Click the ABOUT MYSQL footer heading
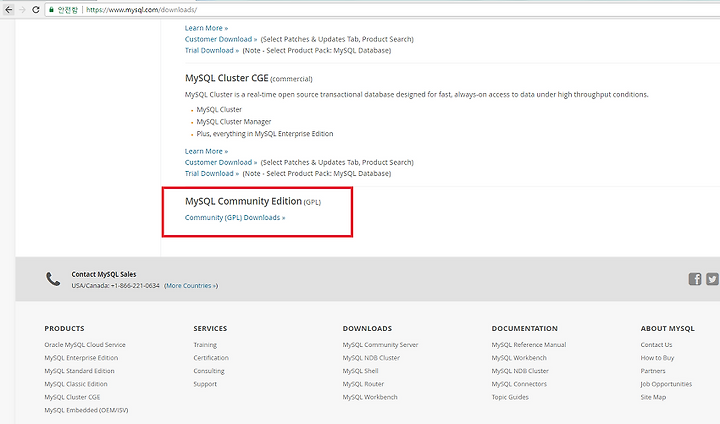720x424 pixels. click(x=668, y=328)
